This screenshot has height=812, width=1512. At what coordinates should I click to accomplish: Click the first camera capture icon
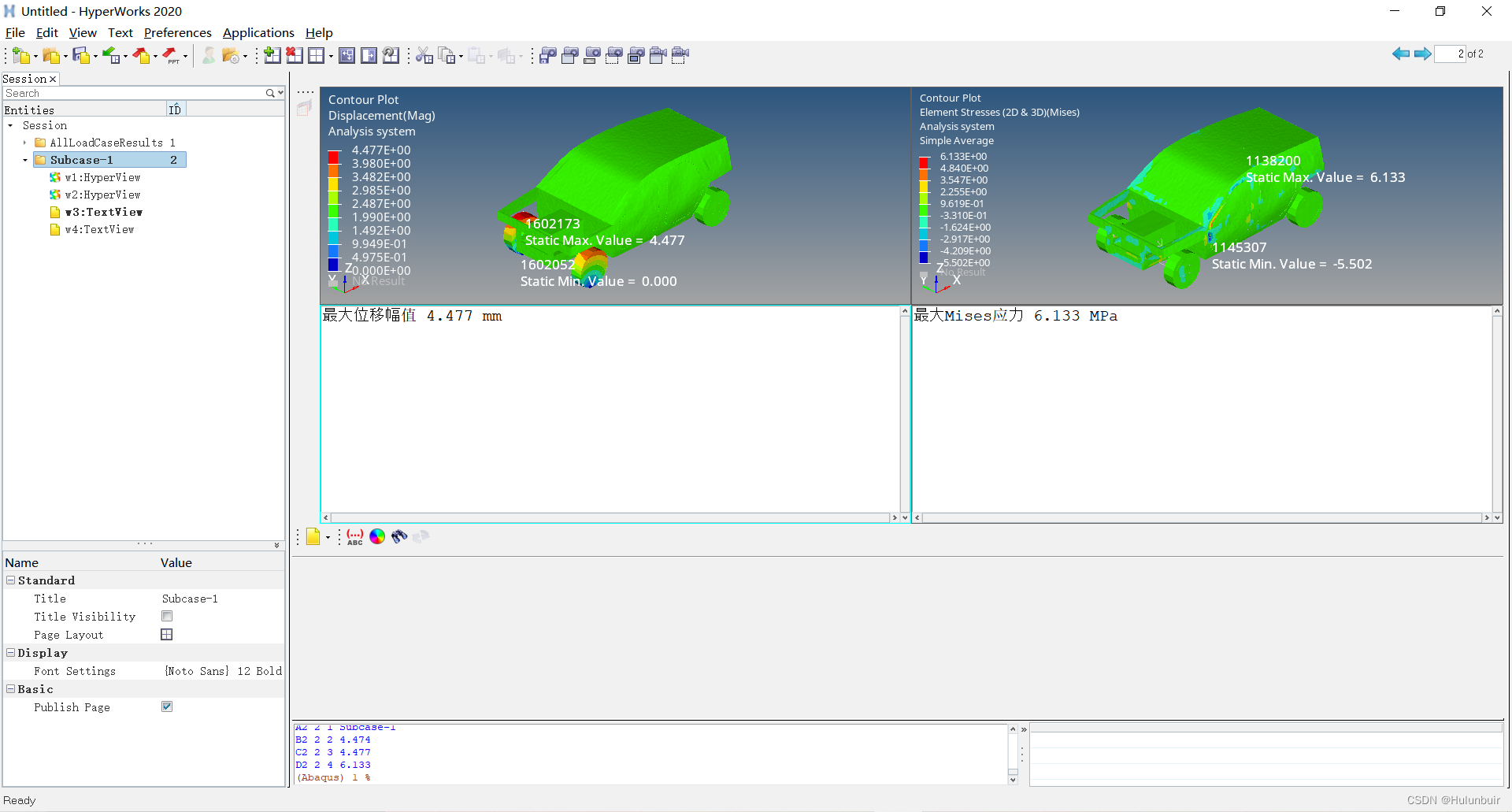click(548, 55)
